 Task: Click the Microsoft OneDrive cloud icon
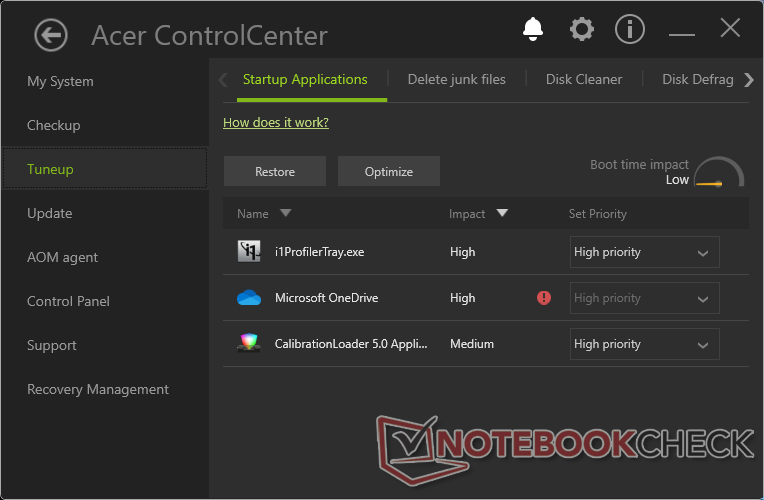pos(248,297)
